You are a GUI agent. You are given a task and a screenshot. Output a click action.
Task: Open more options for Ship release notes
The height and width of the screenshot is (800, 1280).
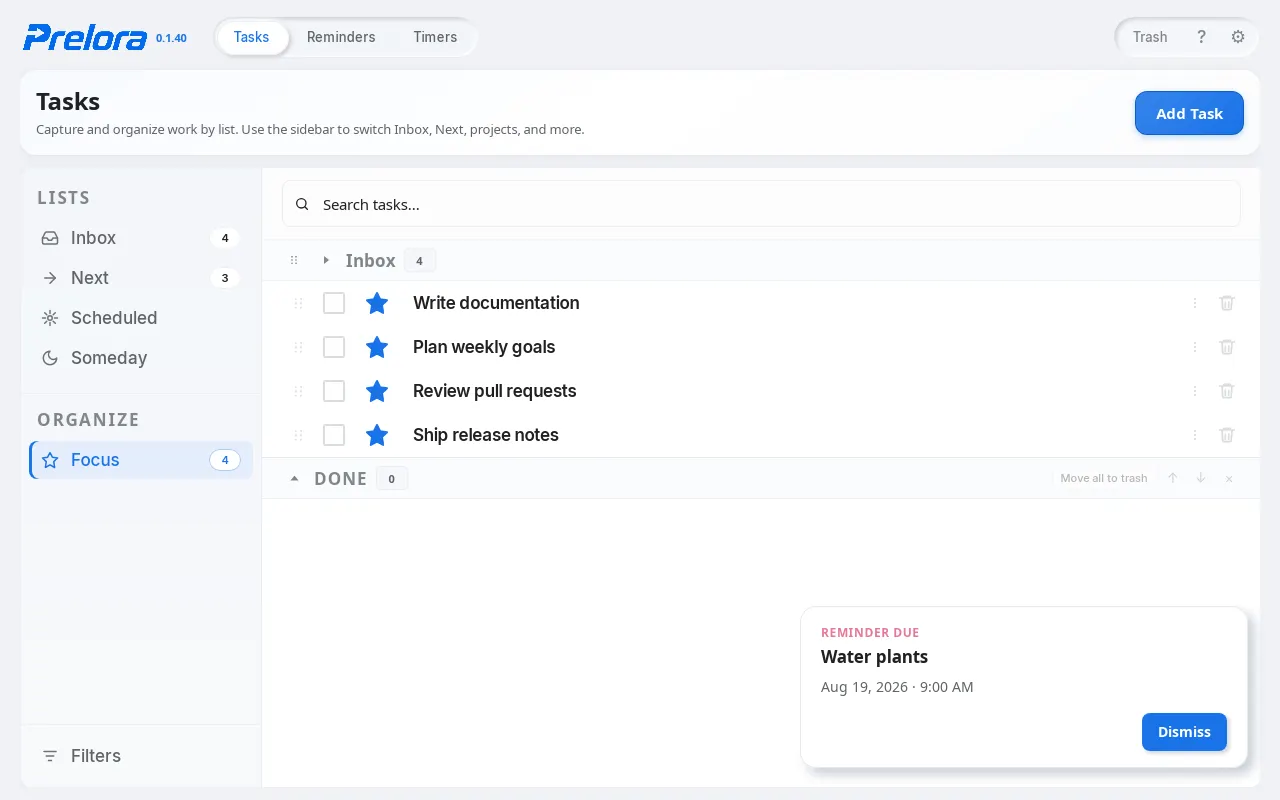(1195, 435)
